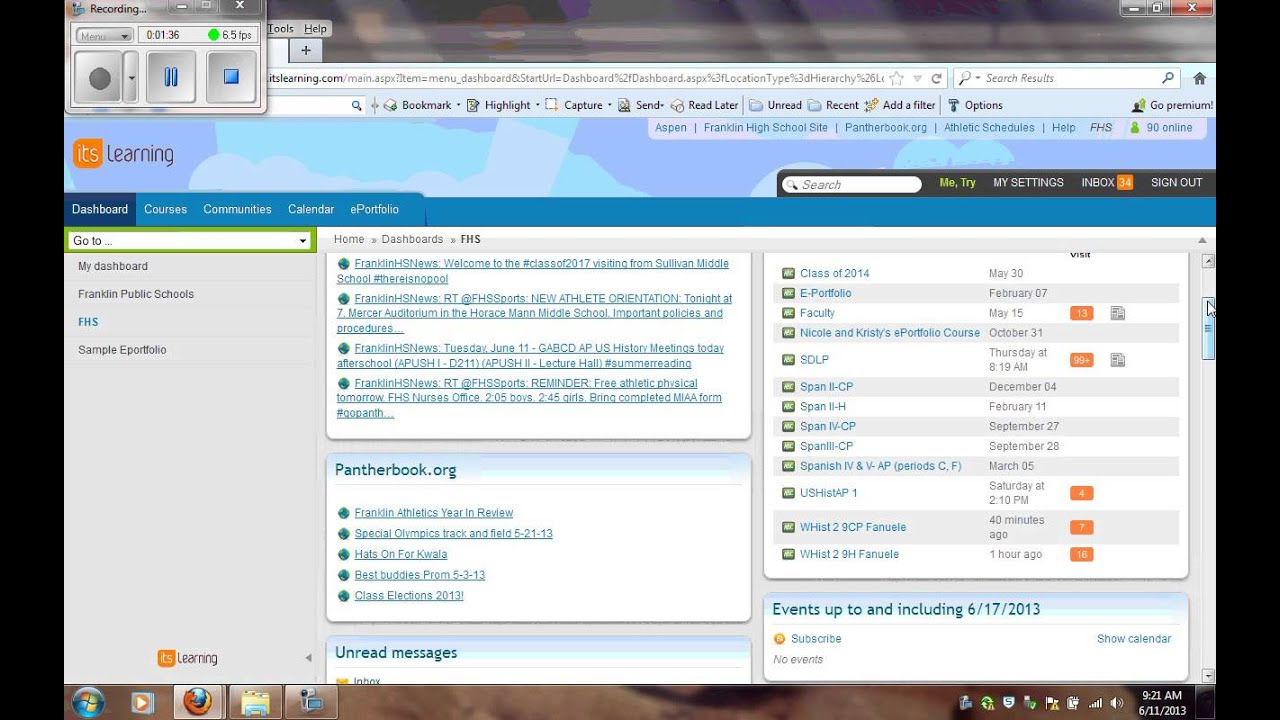The width and height of the screenshot is (1280, 720).
Task: Open the Class of 2014 course
Action: [x=835, y=273]
